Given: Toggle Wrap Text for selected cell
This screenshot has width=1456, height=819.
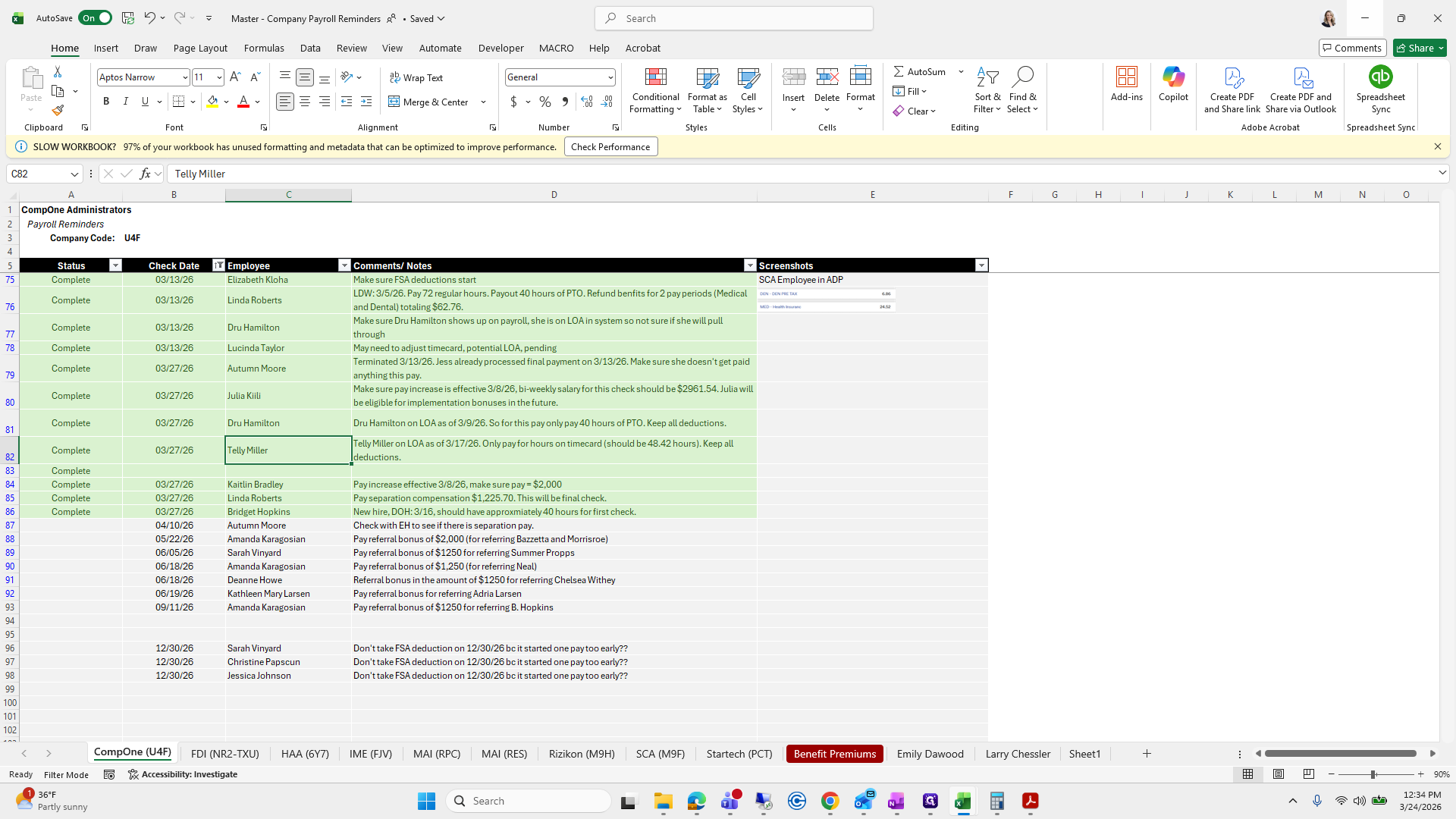Looking at the screenshot, I should point(416,77).
